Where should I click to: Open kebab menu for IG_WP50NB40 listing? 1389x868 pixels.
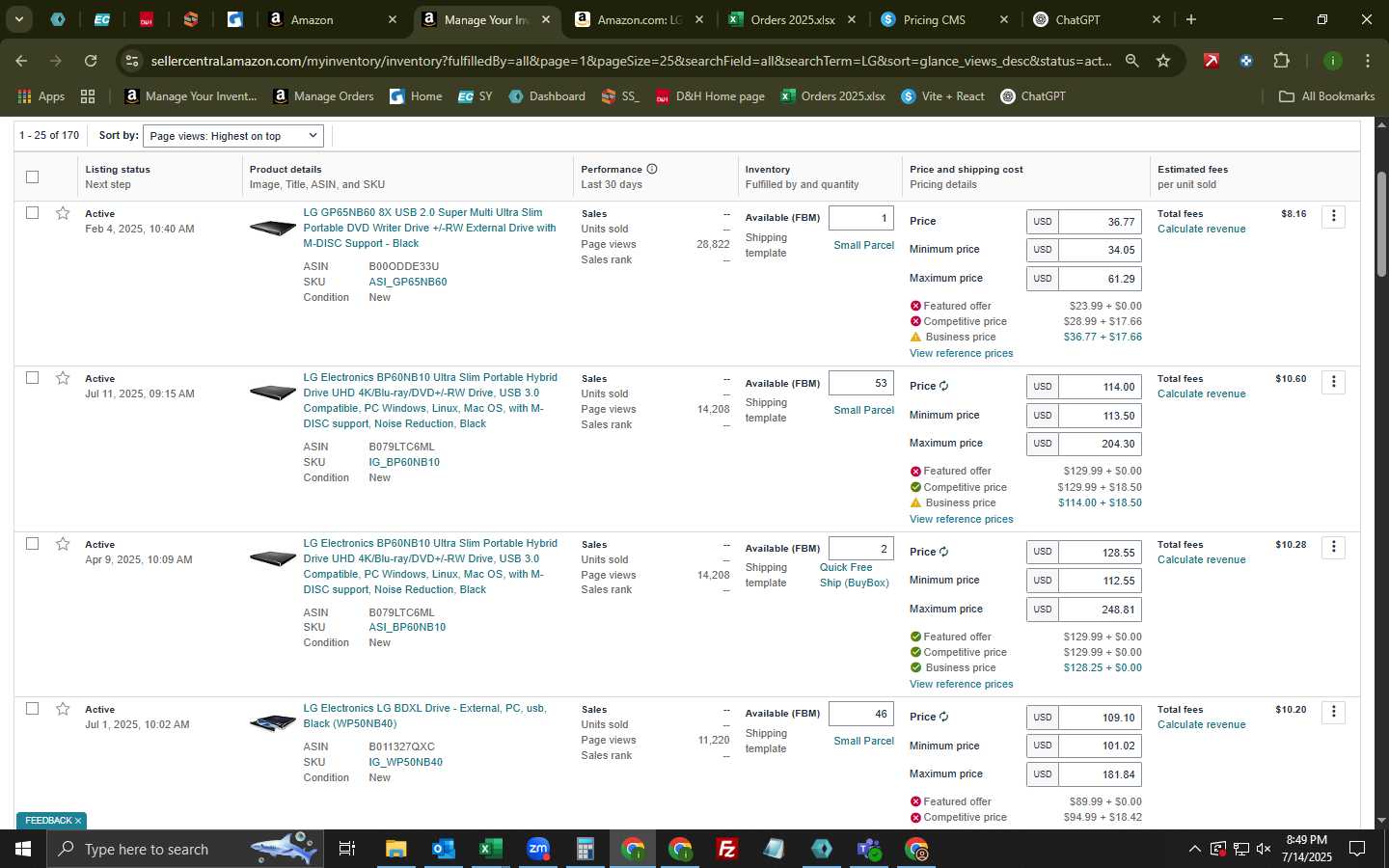click(x=1333, y=712)
